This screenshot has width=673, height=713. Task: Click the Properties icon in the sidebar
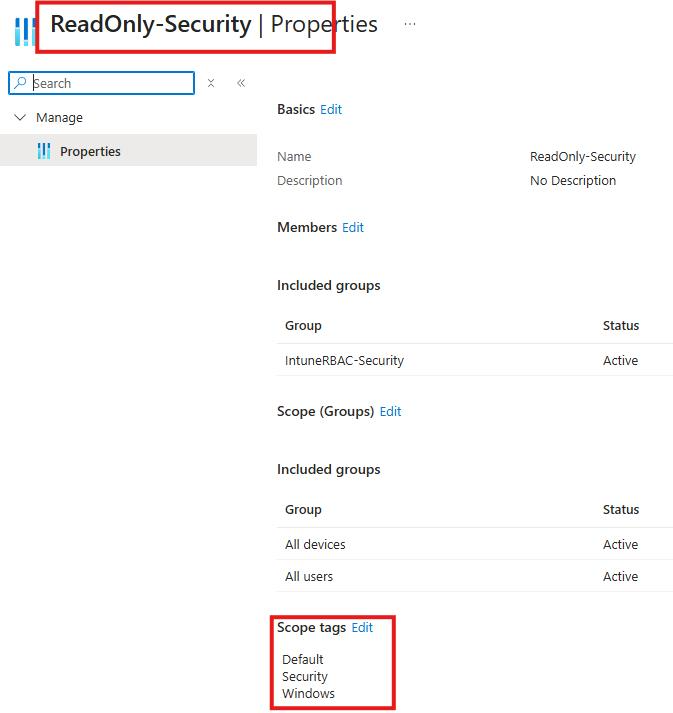pos(43,151)
